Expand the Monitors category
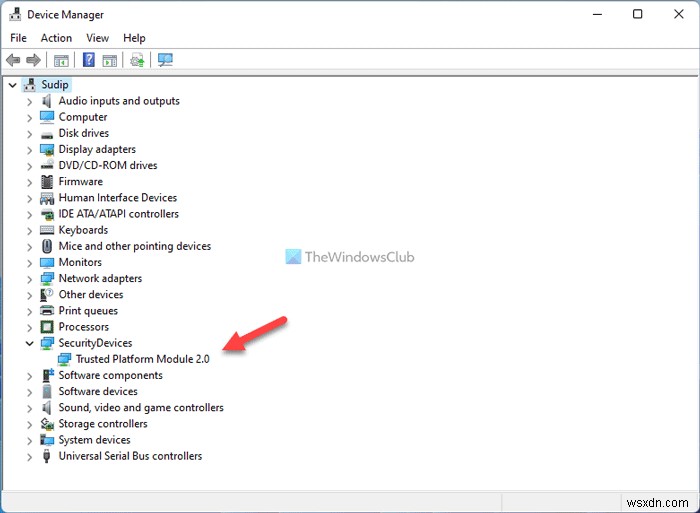The image size is (700, 513). 29,263
